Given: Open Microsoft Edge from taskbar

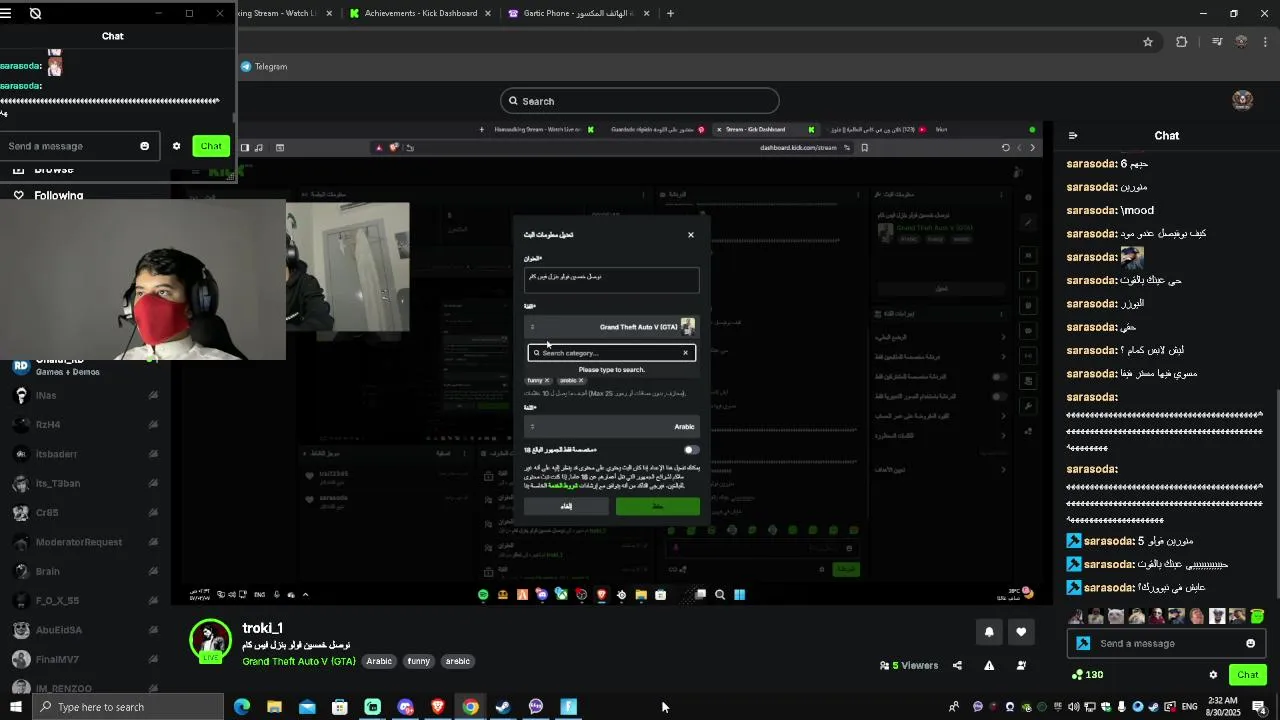Looking at the screenshot, I should tap(242, 707).
